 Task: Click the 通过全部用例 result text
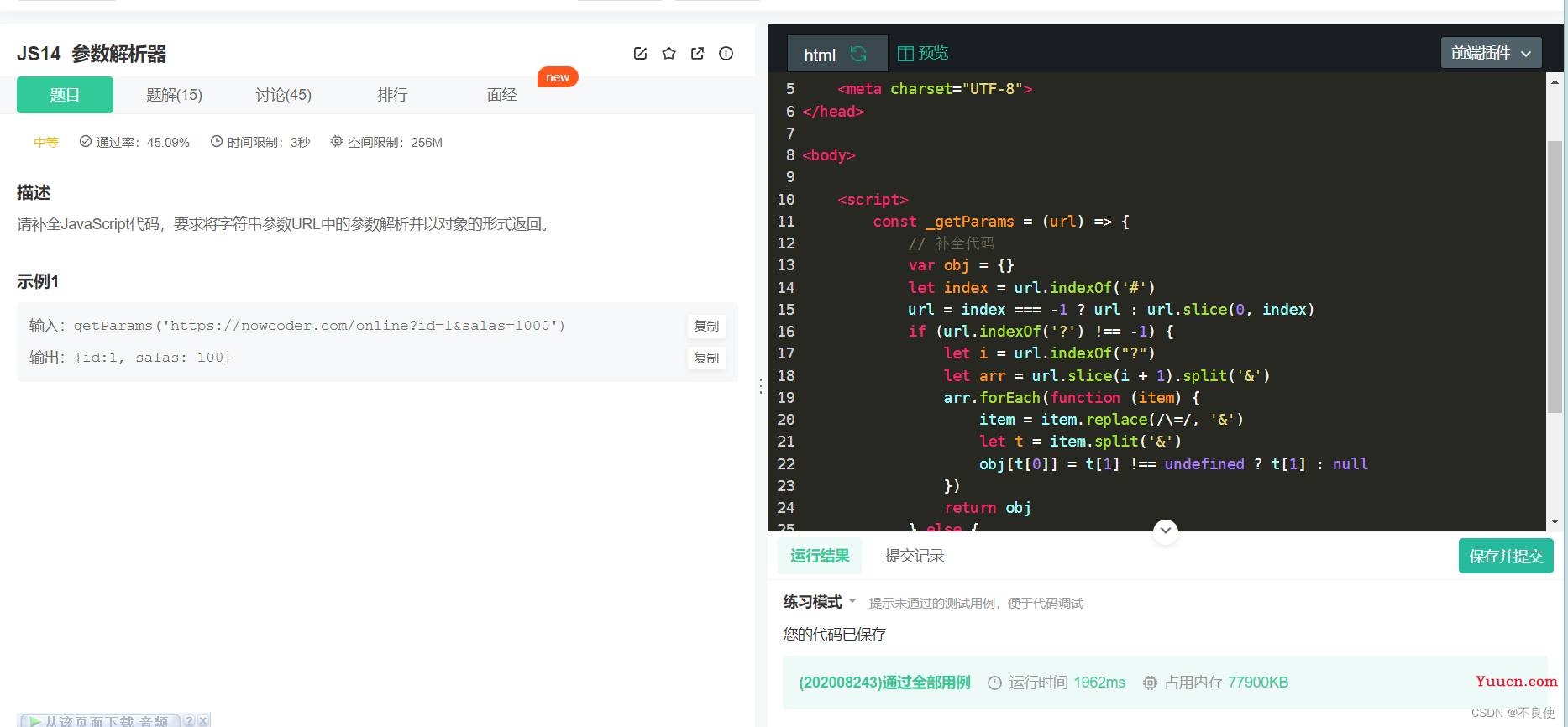click(884, 683)
